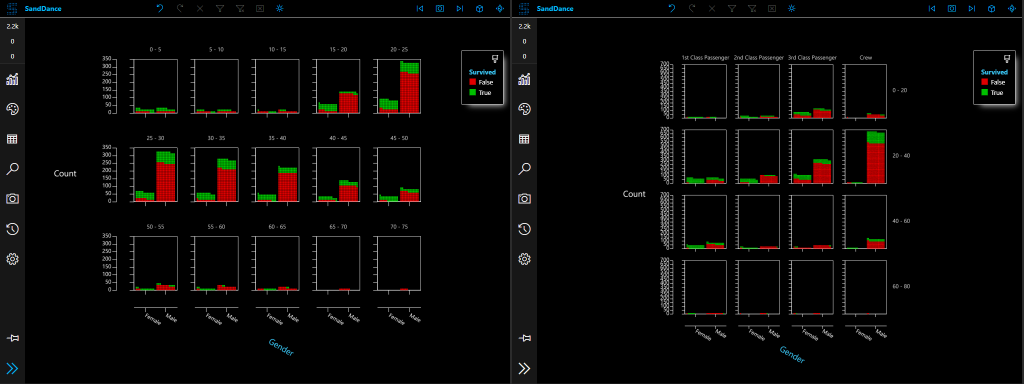
Task: Click the Isolate filter icon in right window
Action: 732,8
